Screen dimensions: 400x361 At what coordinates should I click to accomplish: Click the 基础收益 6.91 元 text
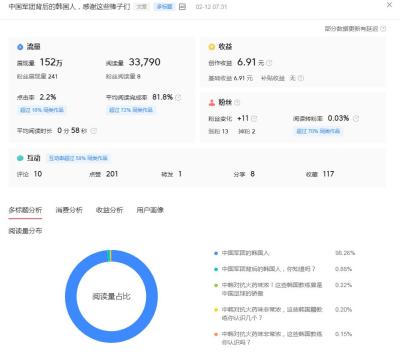pyautogui.click(x=230, y=78)
